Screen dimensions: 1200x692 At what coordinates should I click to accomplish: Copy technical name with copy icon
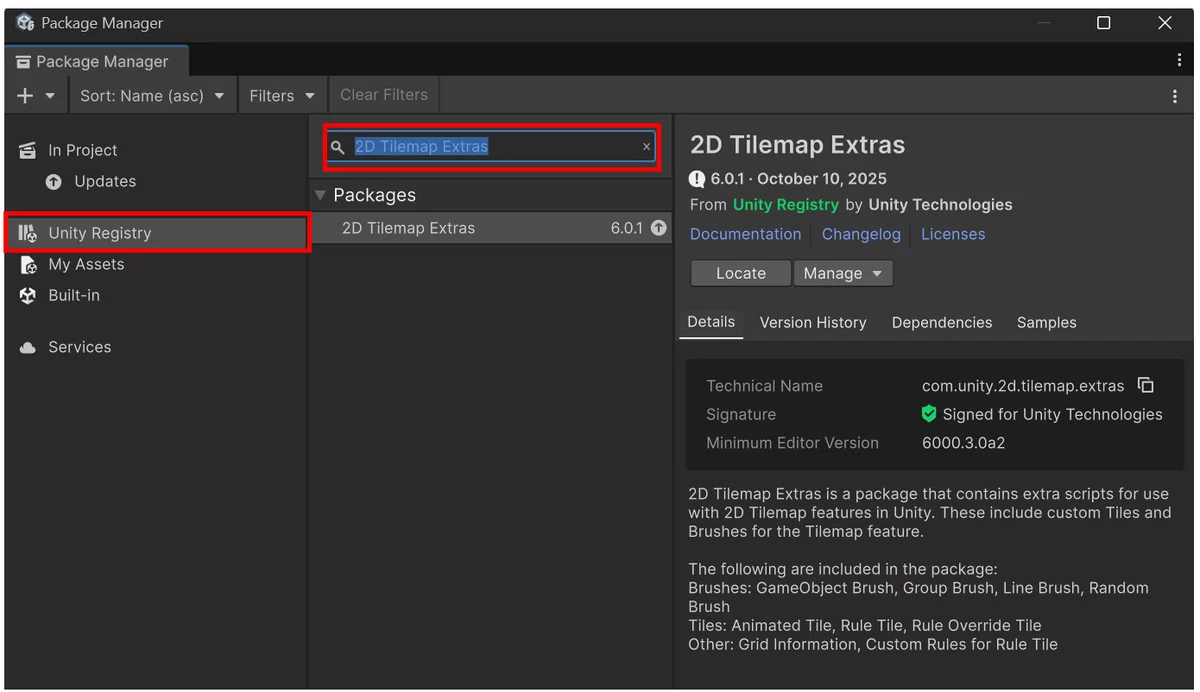pyautogui.click(x=1146, y=385)
